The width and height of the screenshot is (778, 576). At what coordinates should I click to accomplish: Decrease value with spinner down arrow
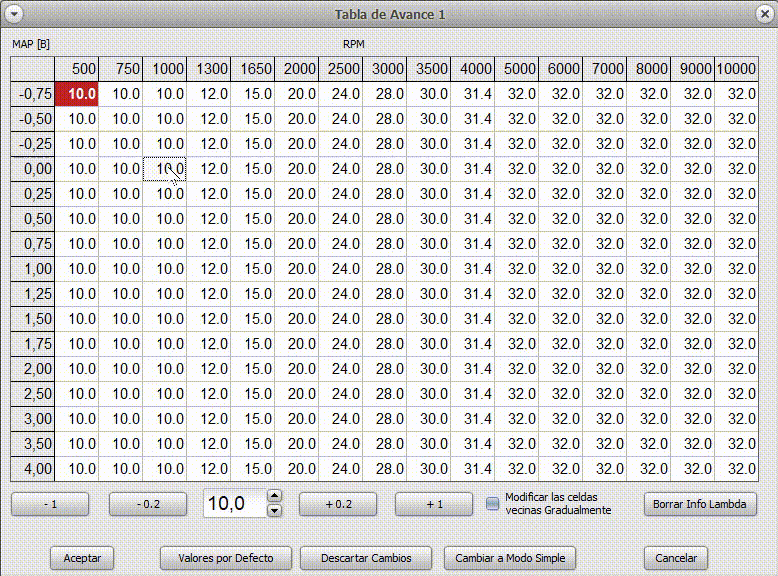274,511
